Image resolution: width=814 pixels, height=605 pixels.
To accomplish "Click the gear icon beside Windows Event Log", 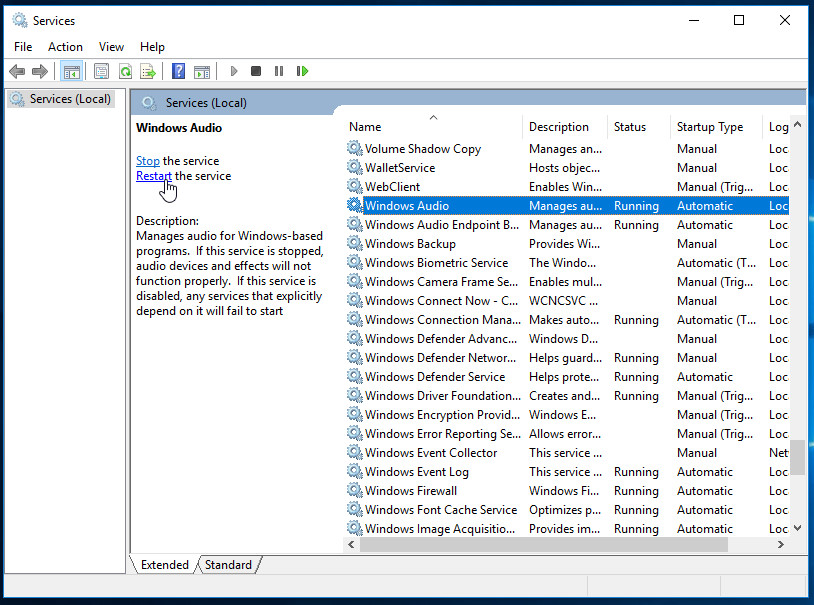I will [355, 472].
